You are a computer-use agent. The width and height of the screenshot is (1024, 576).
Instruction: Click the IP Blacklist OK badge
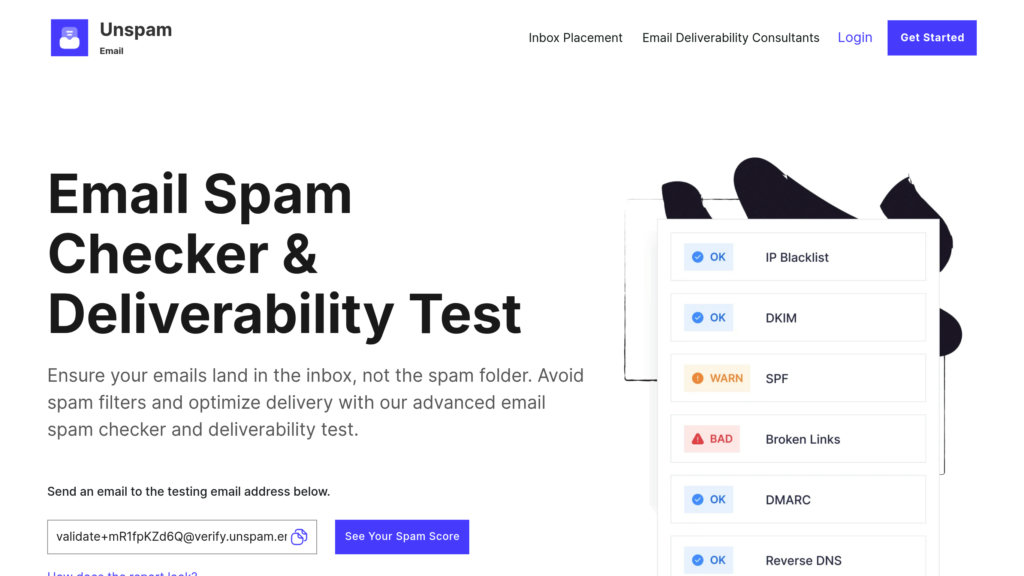(709, 257)
